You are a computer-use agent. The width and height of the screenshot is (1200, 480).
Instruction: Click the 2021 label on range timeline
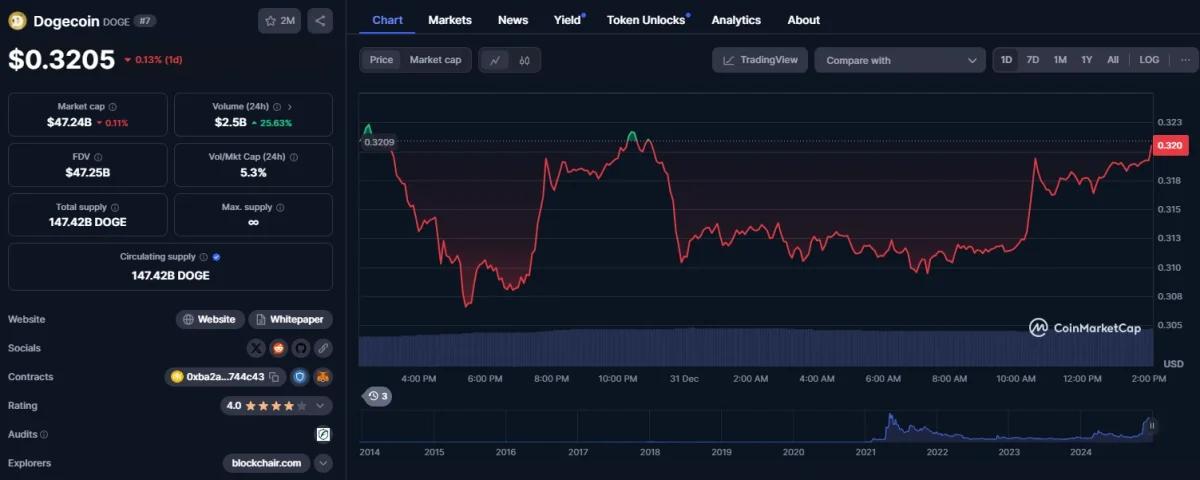865,452
